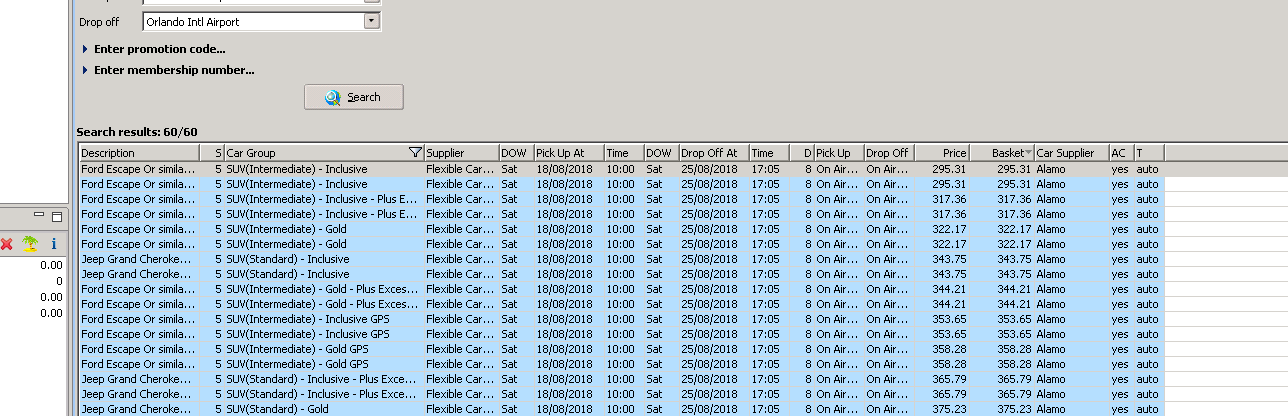Viewport: 1288px width, 416px height.
Task: Minimize the left side panel
Action: click(x=39, y=216)
